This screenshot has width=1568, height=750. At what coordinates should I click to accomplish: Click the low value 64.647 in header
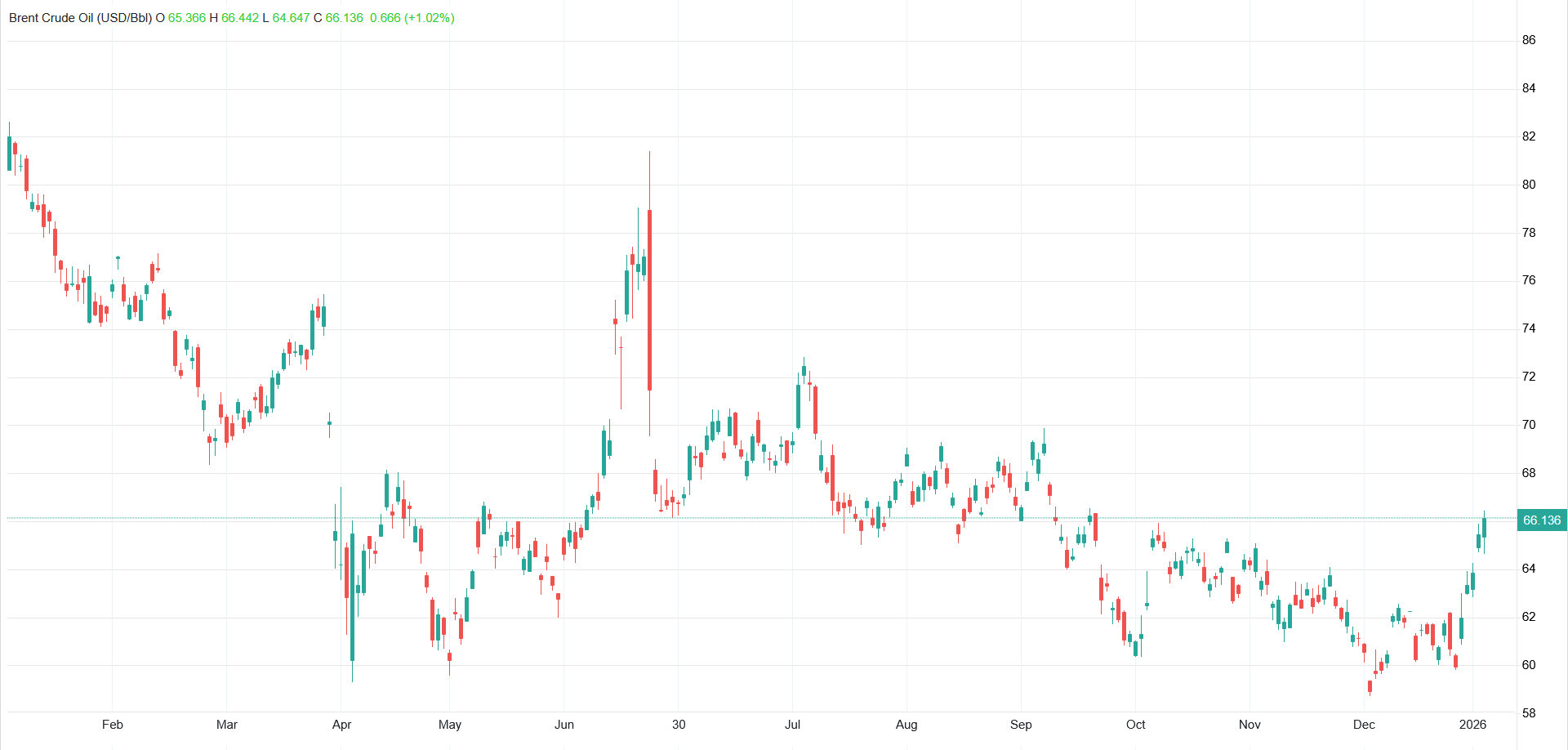tap(291, 18)
